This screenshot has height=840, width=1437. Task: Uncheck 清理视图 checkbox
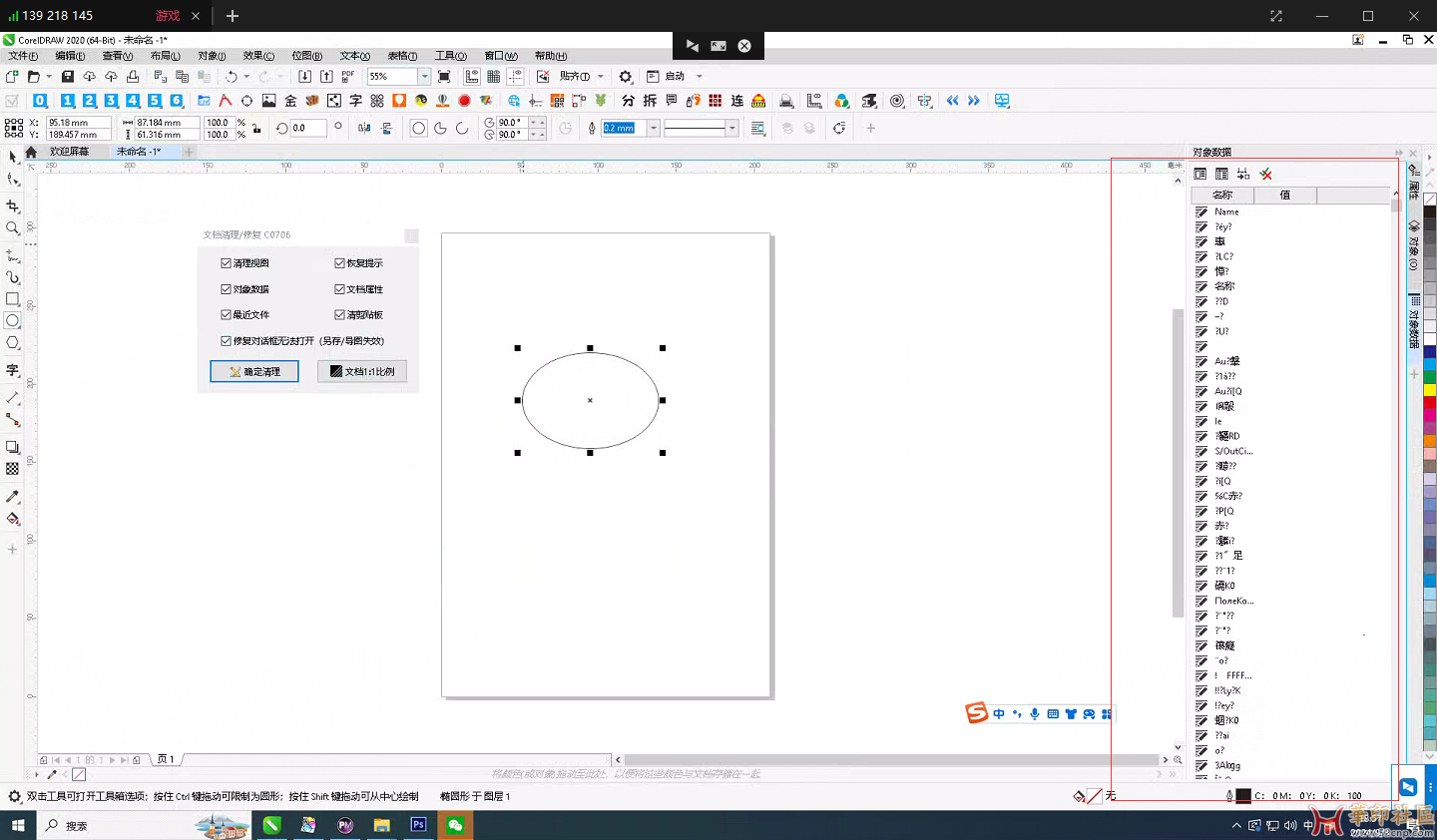[x=227, y=263]
